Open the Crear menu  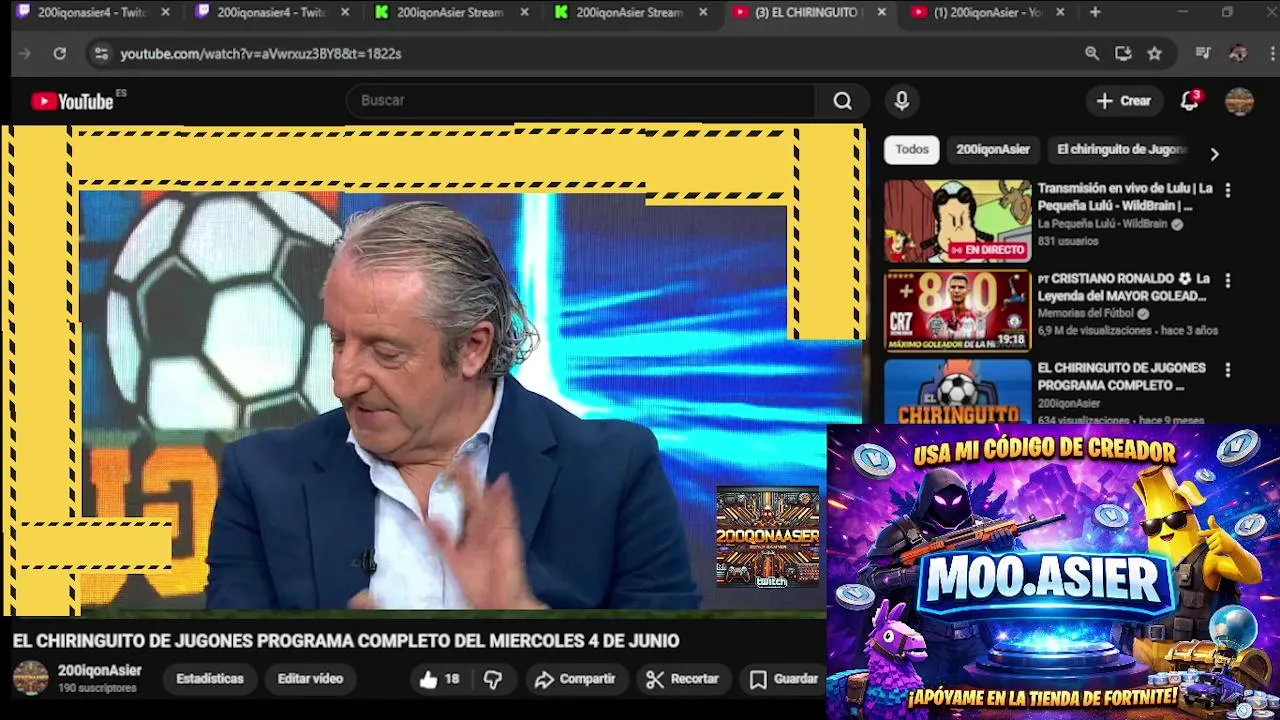pyautogui.click(x=1124, y=101)
